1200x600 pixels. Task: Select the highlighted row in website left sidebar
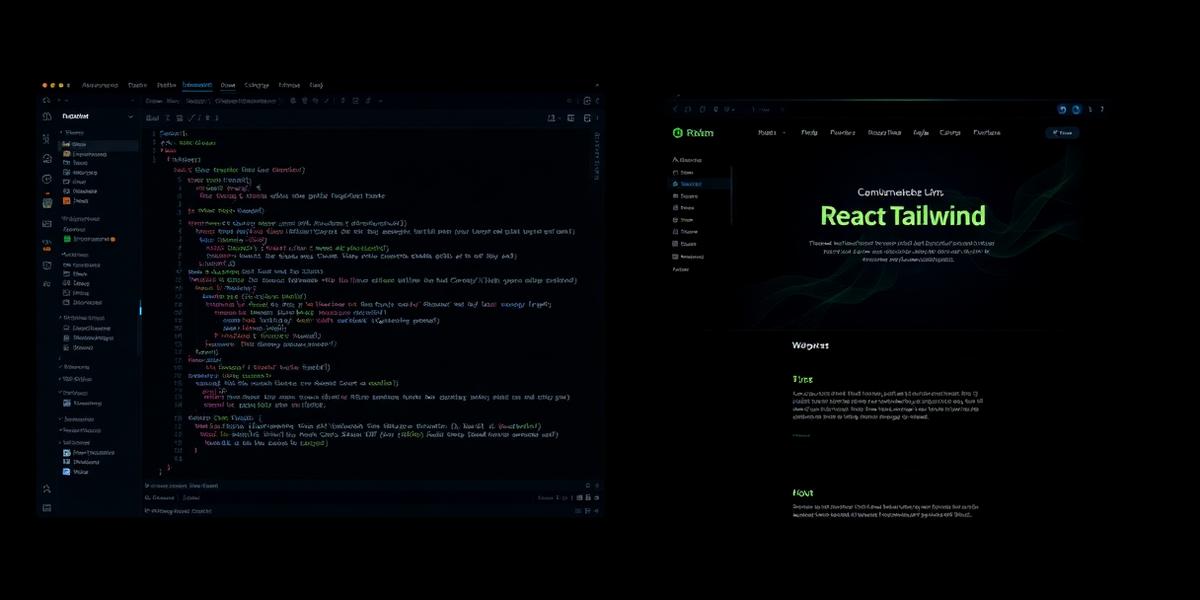(701, 184)
